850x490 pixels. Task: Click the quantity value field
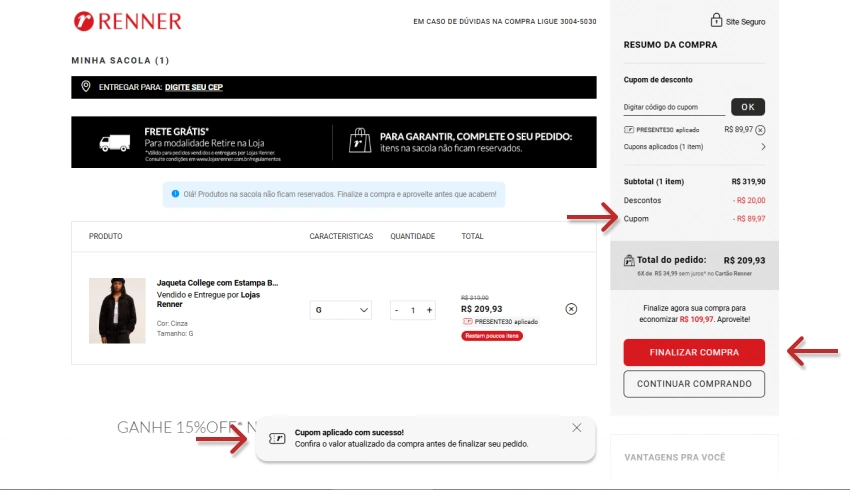tap(413, 310)
